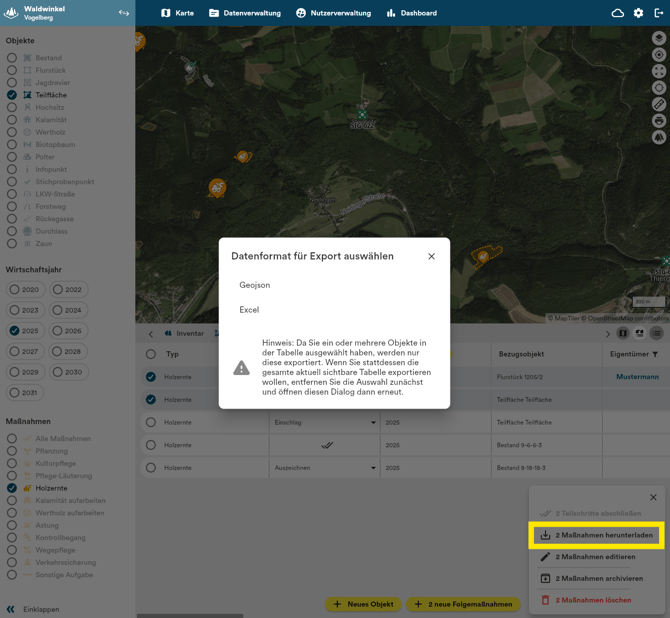Open the cloud sync icon

click(x=617, y=13)
